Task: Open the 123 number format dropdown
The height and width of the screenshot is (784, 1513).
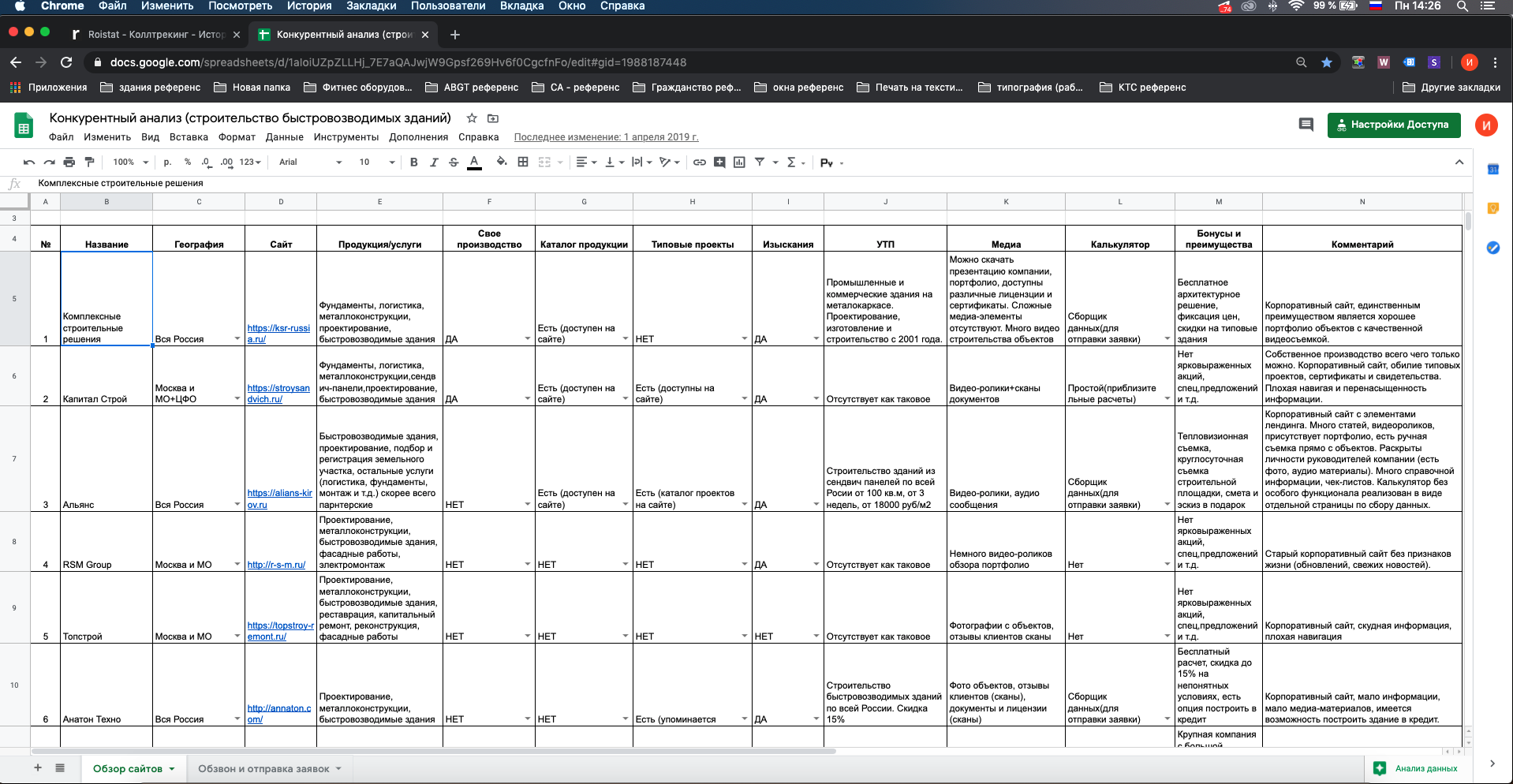Action: 250,162
